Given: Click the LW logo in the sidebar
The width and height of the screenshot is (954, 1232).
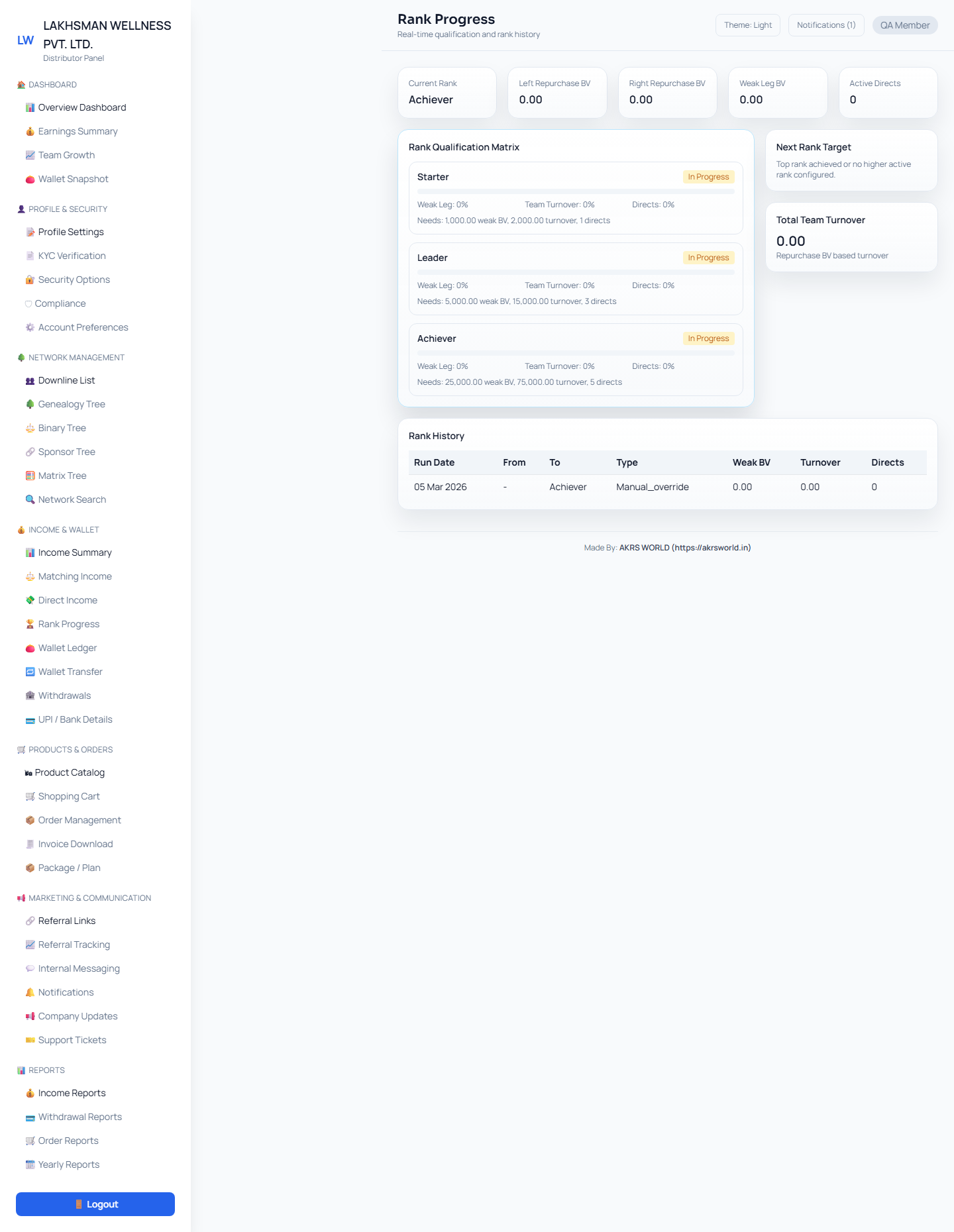Looking at the screenshot, I should point(25,40).
